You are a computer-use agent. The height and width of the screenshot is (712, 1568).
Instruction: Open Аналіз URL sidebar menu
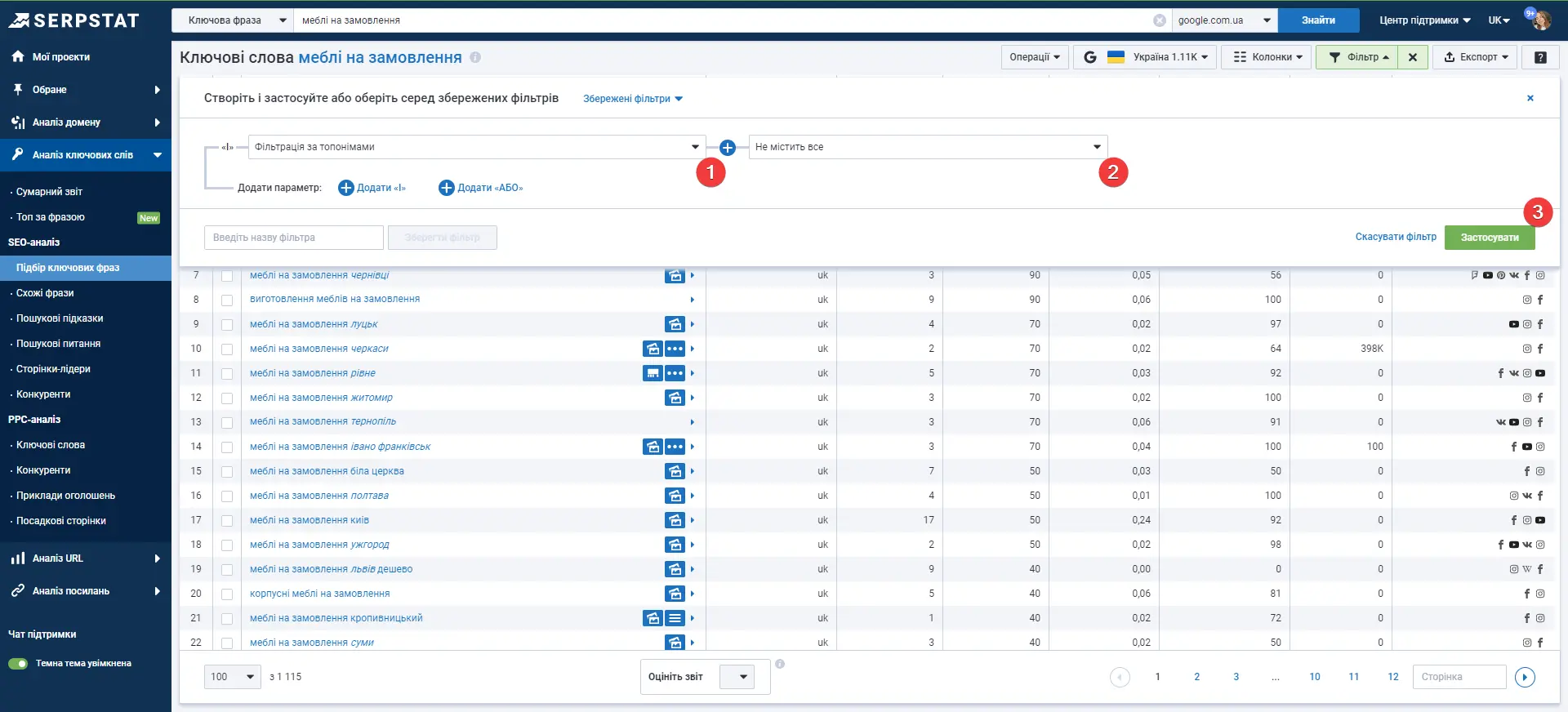tap(86, 558)
